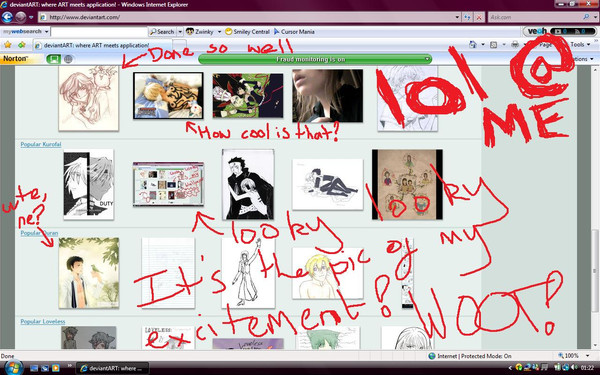Viewport: 600px width, 375px height.
Task: Open the Popular Loveless link
Action: (x=43, y=321)
